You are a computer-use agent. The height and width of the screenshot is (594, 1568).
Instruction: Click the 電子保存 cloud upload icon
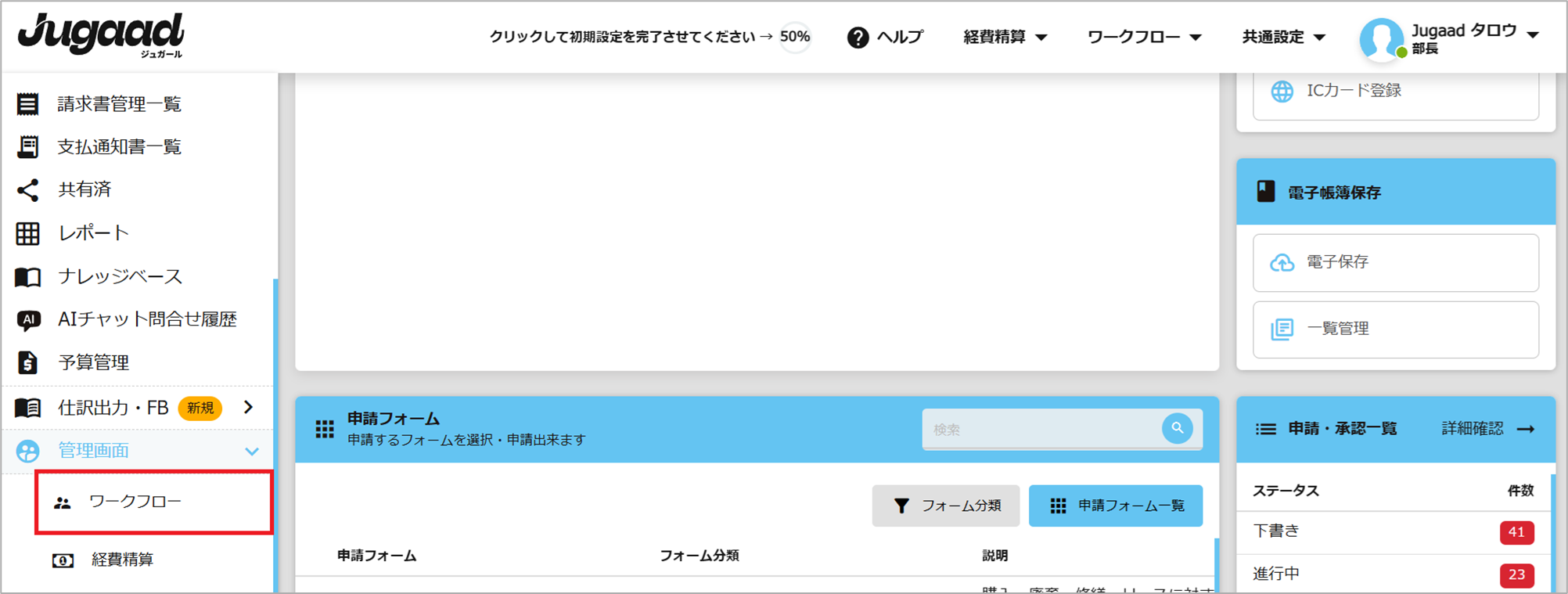[1282, 262]
